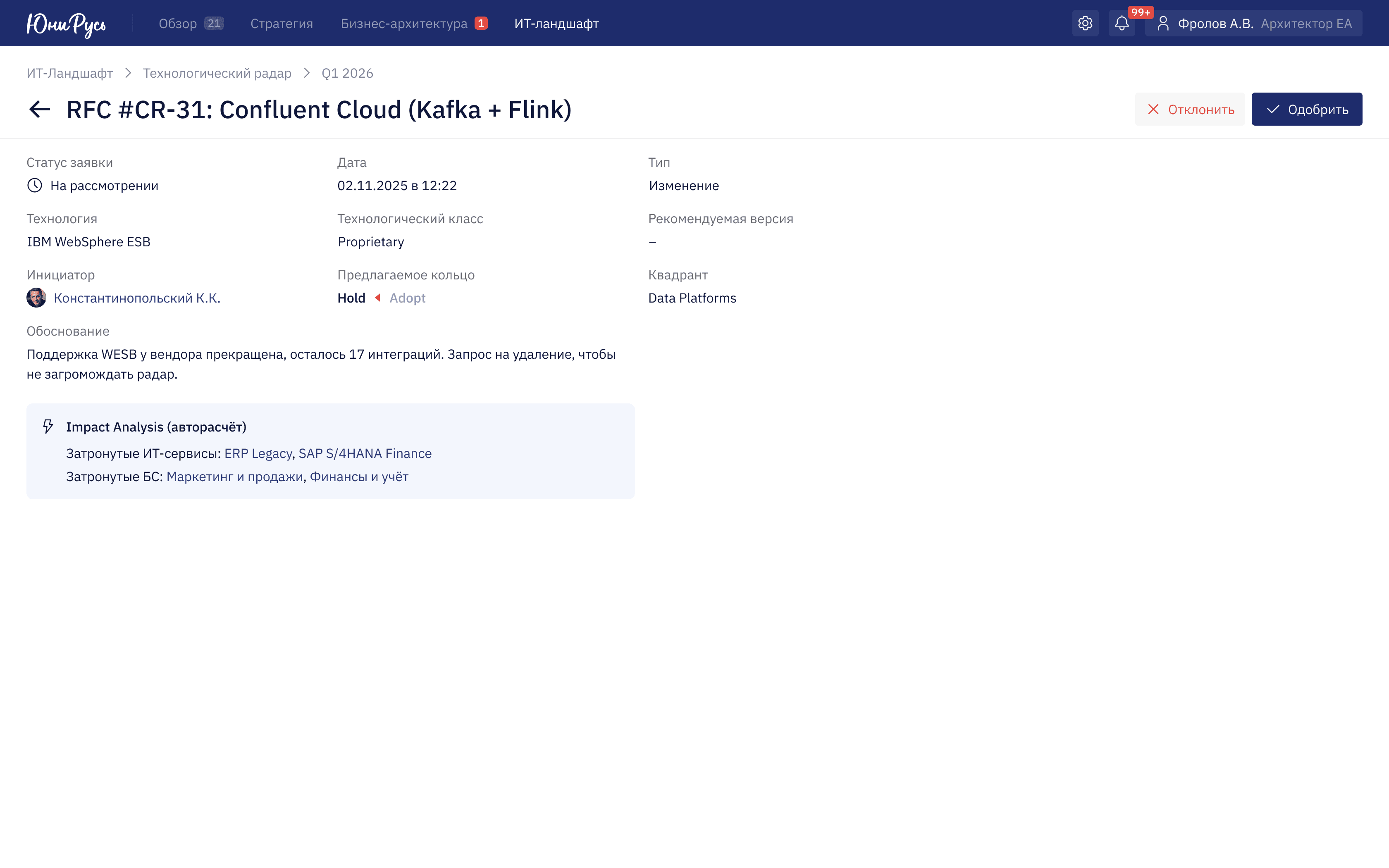Click the IBM WebSphere ESB value
This screenshot has height=868, width=1389.
88,242
